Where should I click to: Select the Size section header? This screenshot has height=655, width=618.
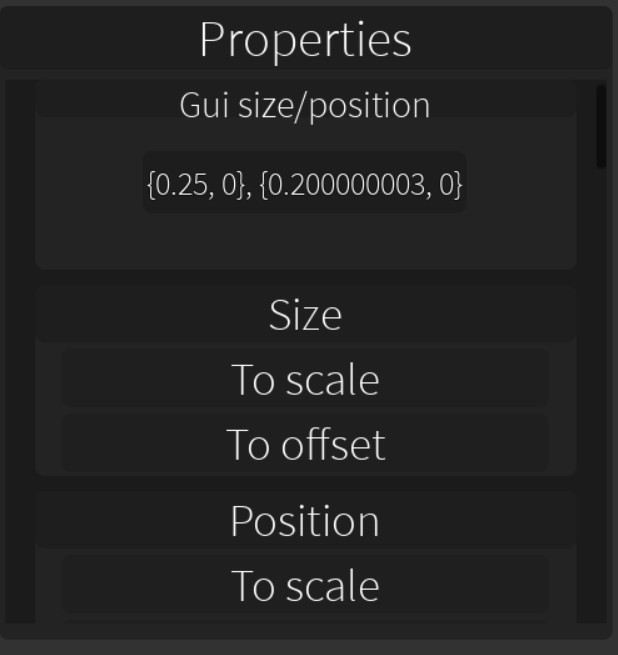(x=305, y=315)
